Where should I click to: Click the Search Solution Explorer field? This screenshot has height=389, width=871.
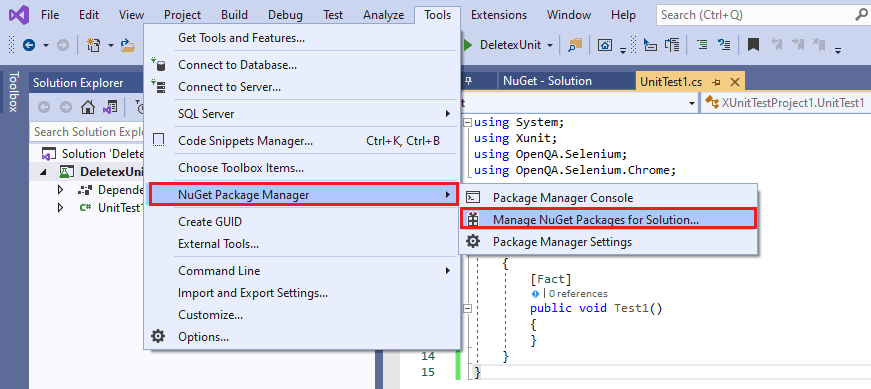88,132
